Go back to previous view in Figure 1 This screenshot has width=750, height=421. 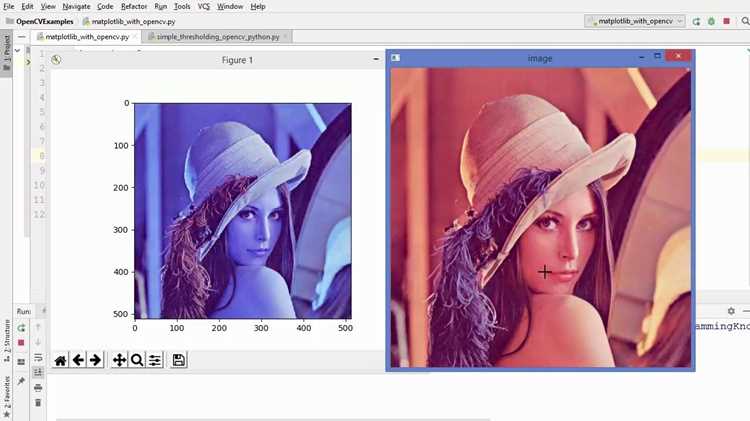[x=78, y=360]
